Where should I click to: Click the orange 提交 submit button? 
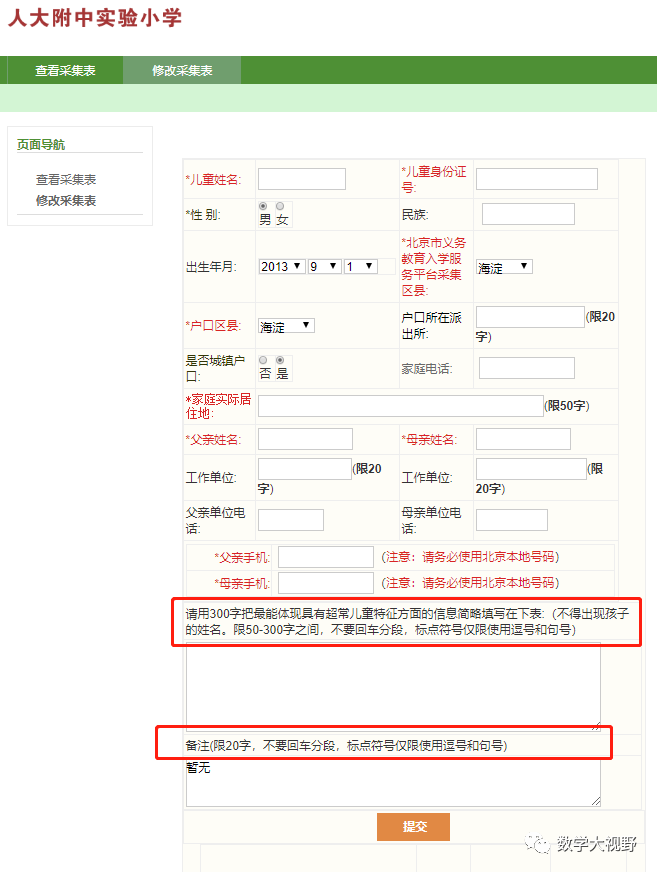point(413,827)
